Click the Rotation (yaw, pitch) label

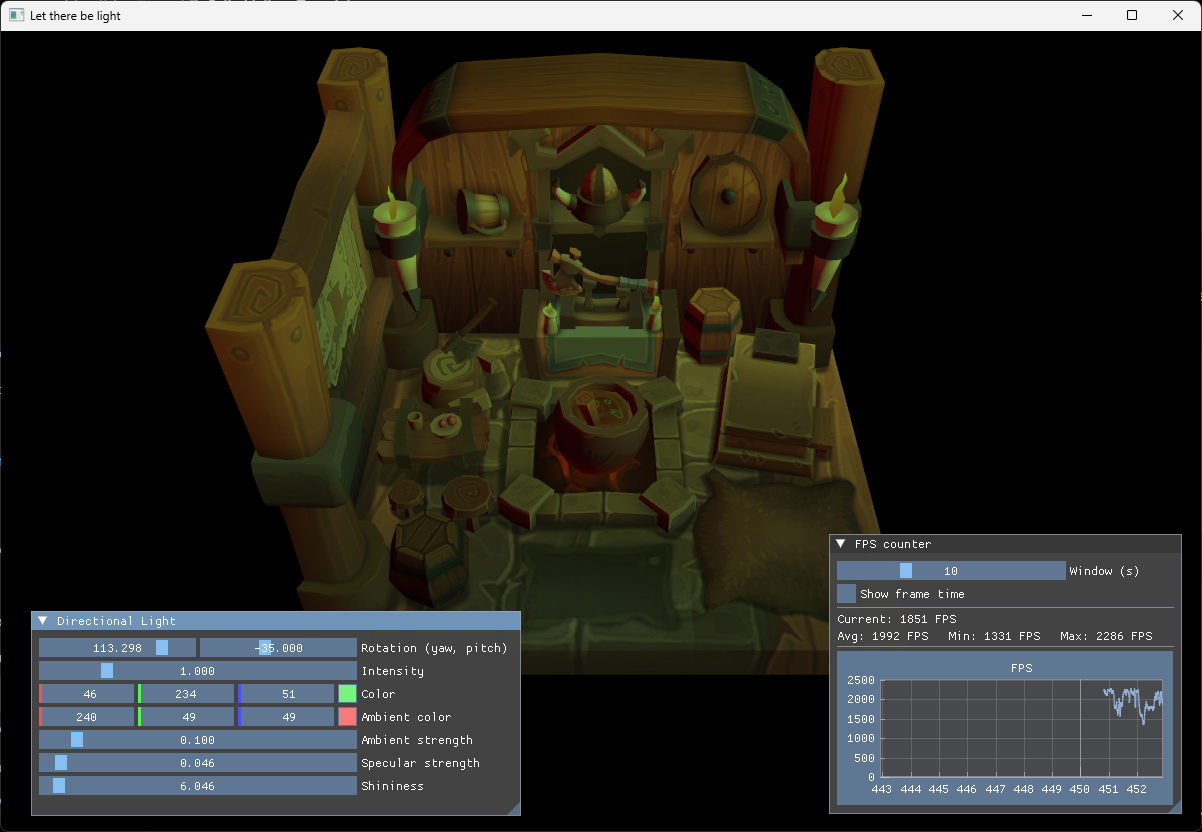pos(434,648)
